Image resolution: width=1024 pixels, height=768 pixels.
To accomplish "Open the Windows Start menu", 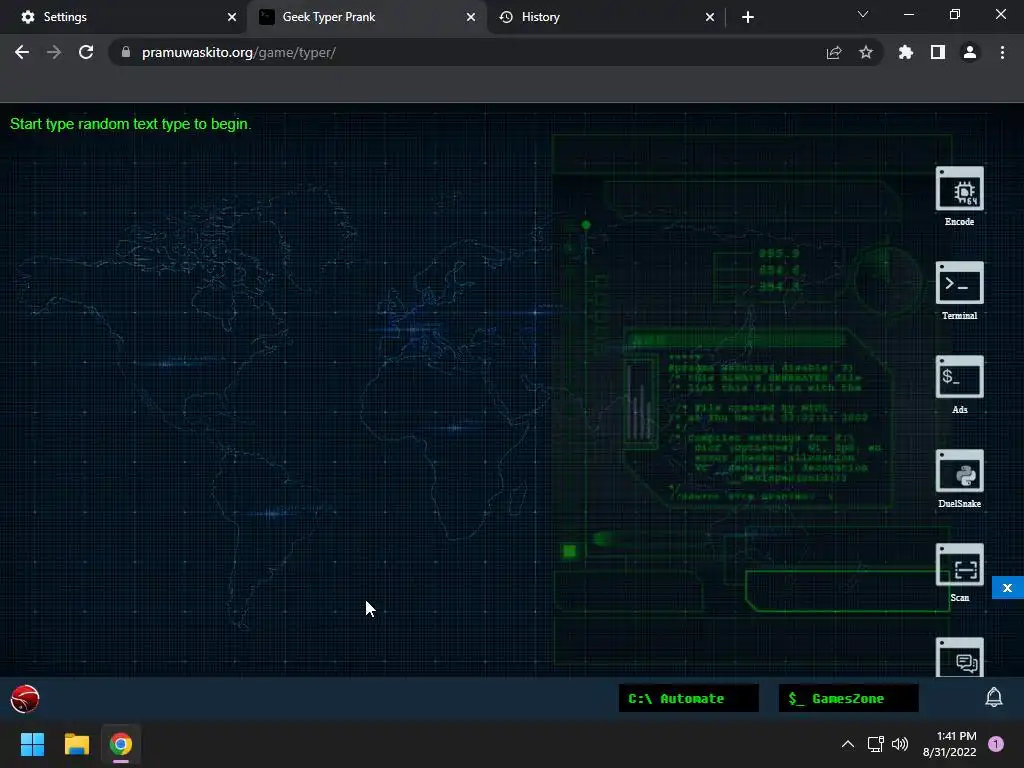I will pos(32,744).
